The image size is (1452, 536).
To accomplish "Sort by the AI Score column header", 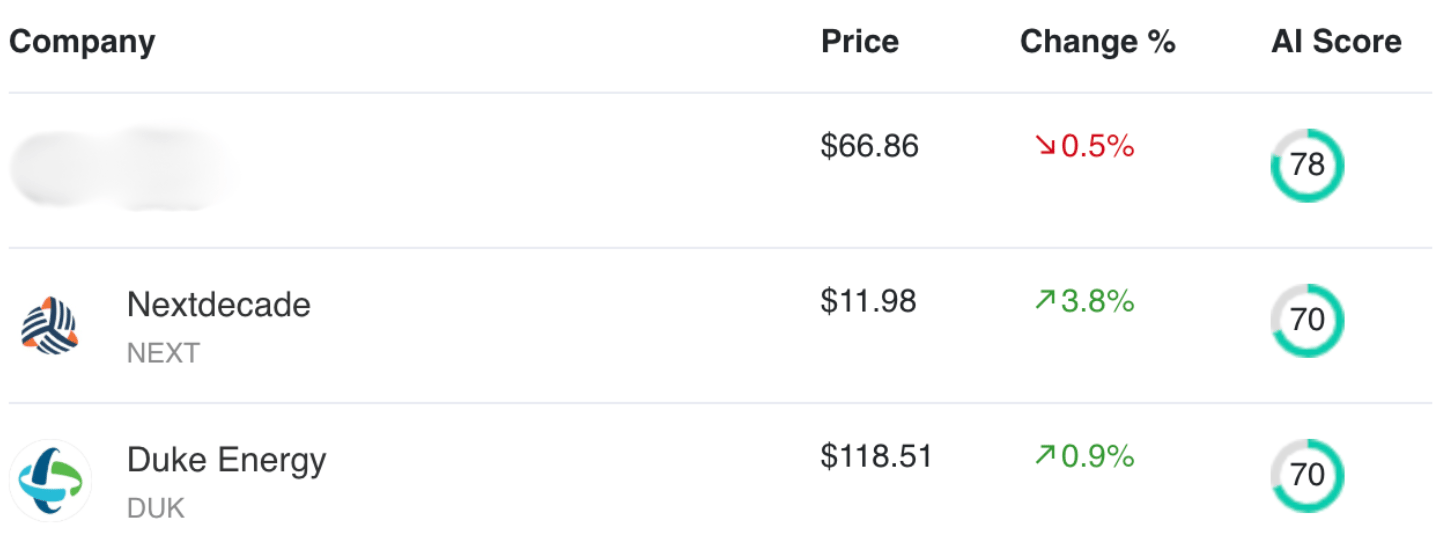I will point(1337,42).
